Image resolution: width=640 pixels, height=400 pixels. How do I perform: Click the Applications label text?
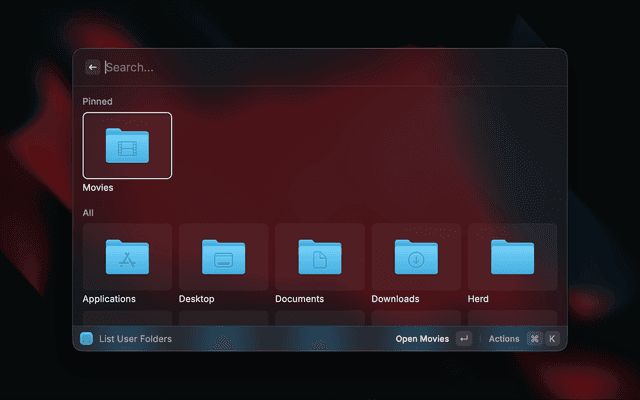pos(109,299)
